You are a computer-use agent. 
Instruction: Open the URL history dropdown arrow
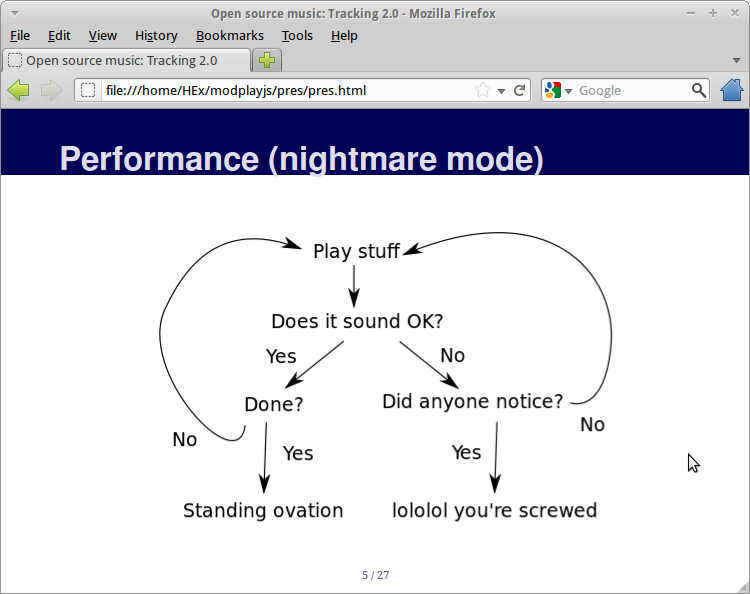[501, 91]
